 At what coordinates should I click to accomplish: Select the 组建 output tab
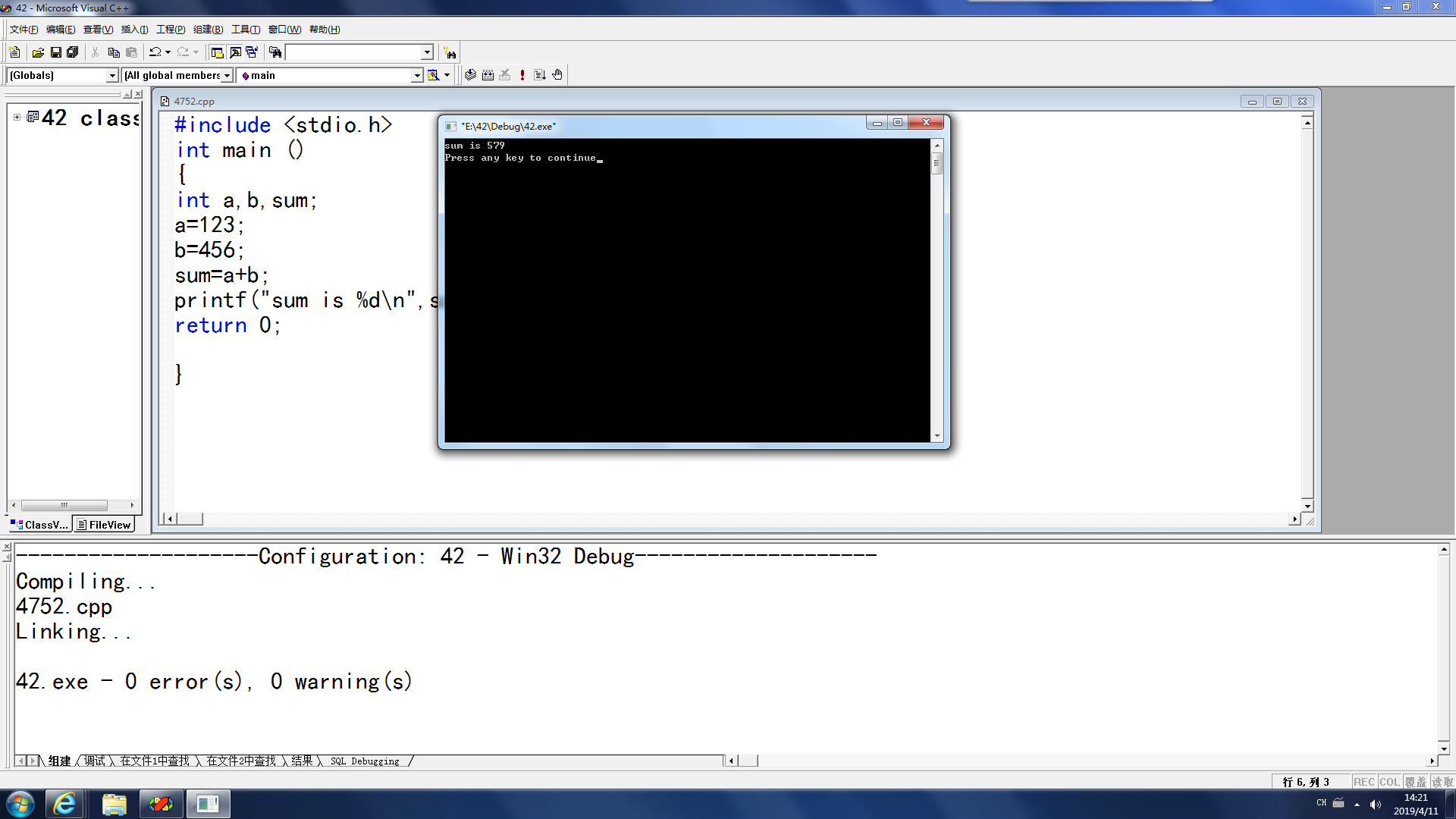(59, 761)
